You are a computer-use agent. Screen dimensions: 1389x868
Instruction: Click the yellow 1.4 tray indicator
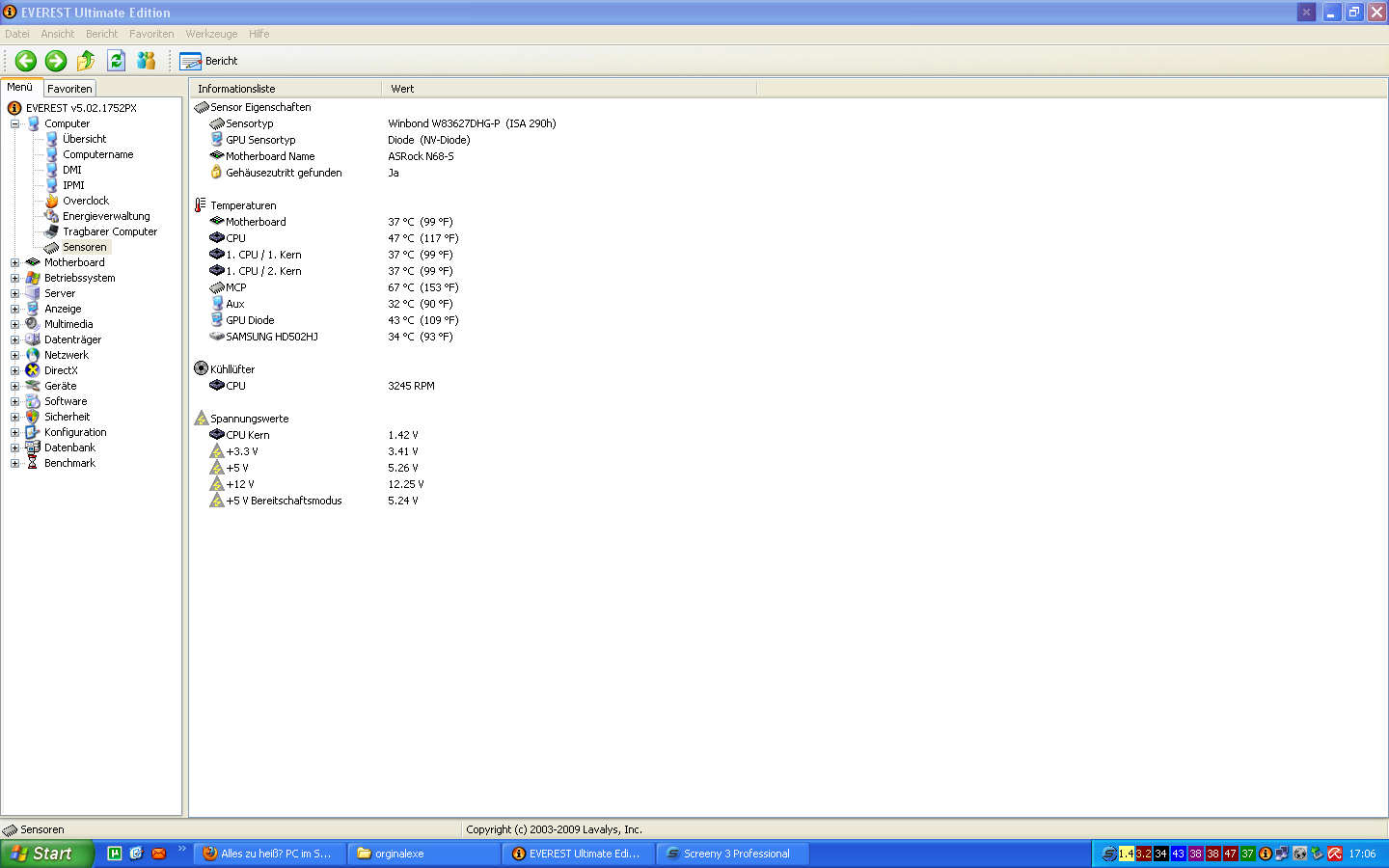tap(1126, 854)
